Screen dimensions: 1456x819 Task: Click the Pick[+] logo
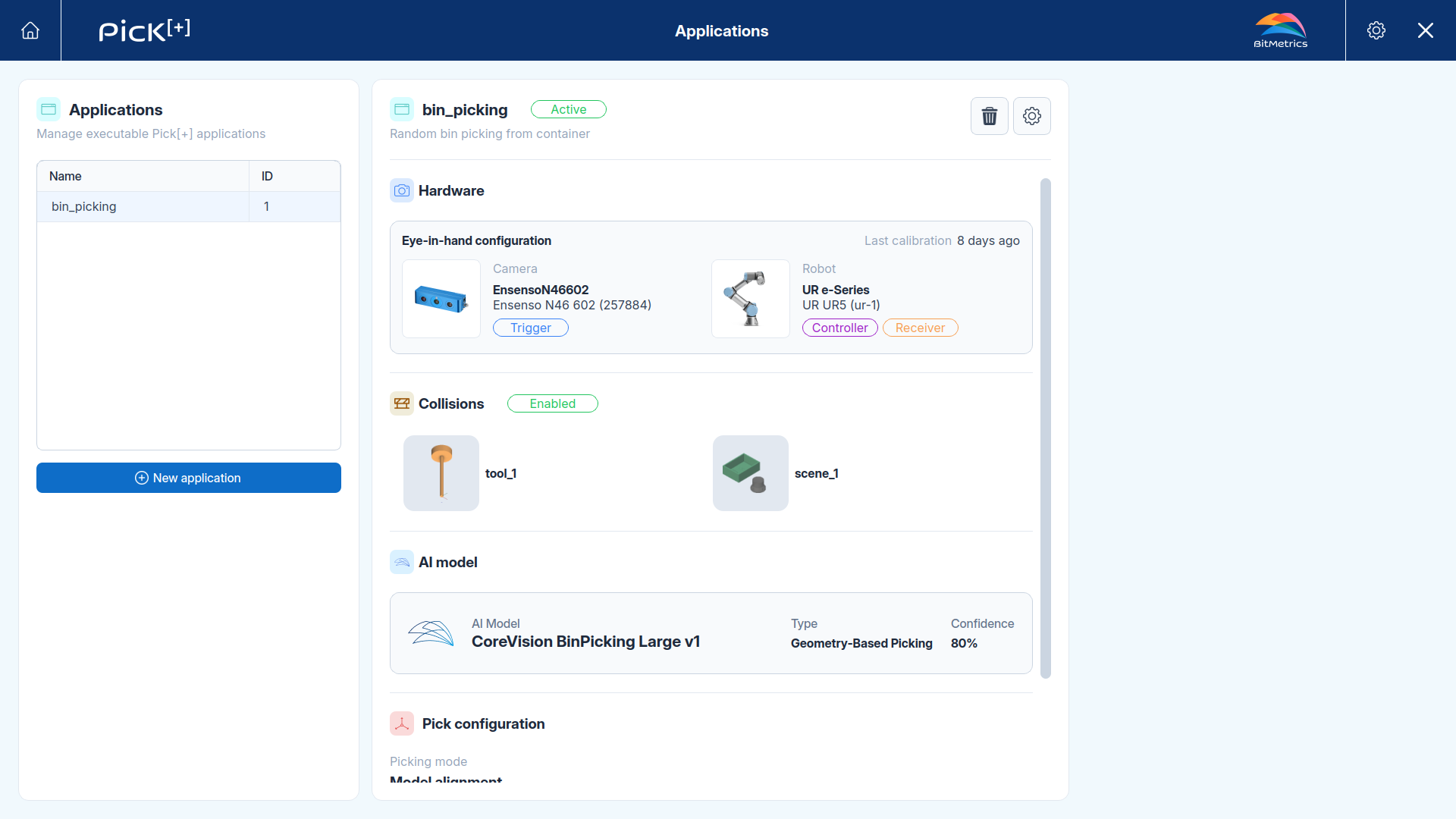coord(144,30)
